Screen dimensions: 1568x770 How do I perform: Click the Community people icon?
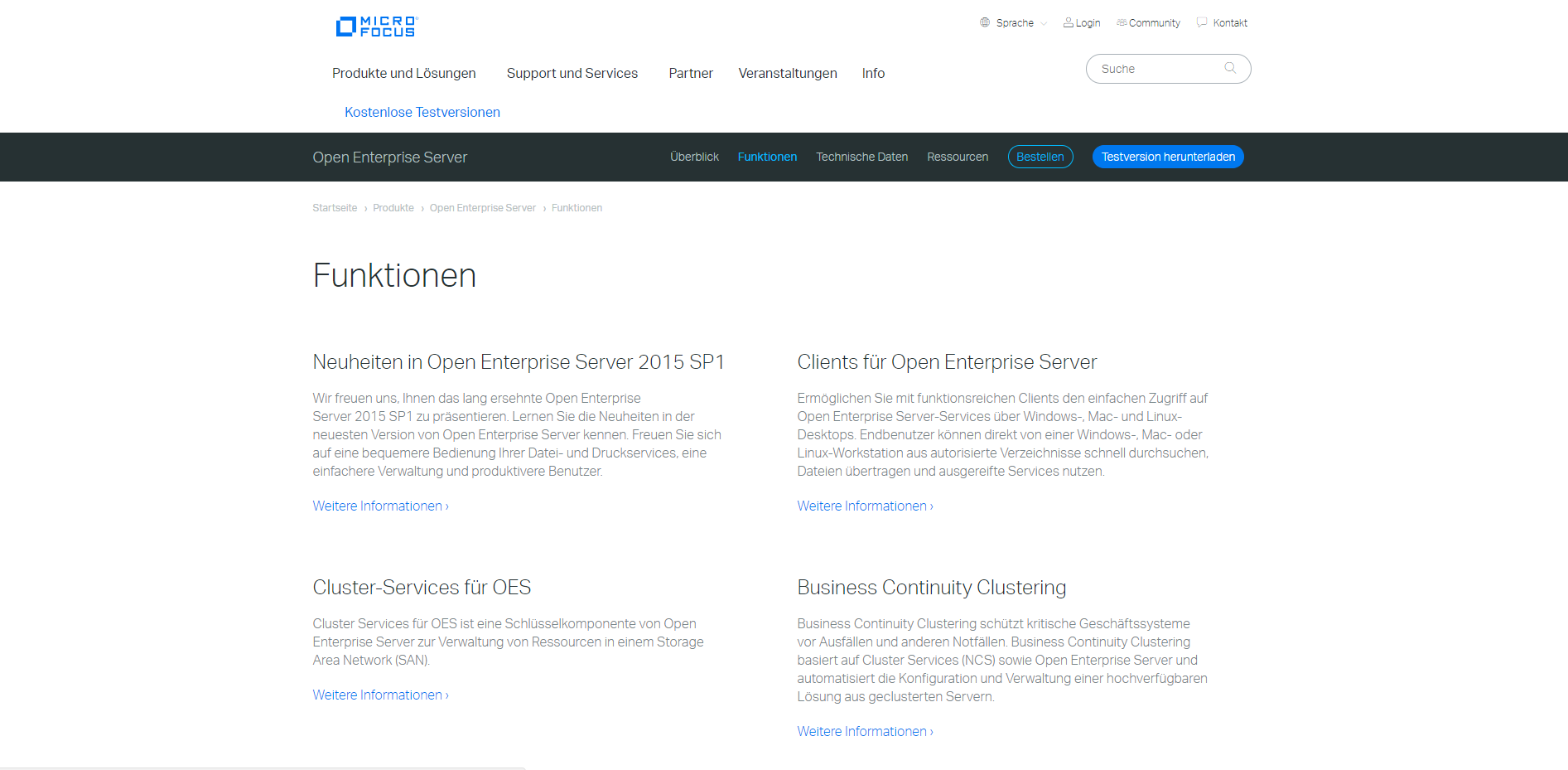click(x=1122, y=22)
